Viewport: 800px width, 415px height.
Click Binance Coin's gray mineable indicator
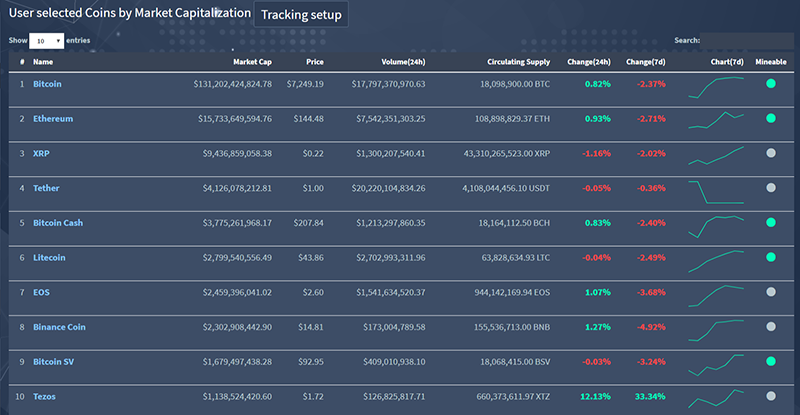pos(771,326)
